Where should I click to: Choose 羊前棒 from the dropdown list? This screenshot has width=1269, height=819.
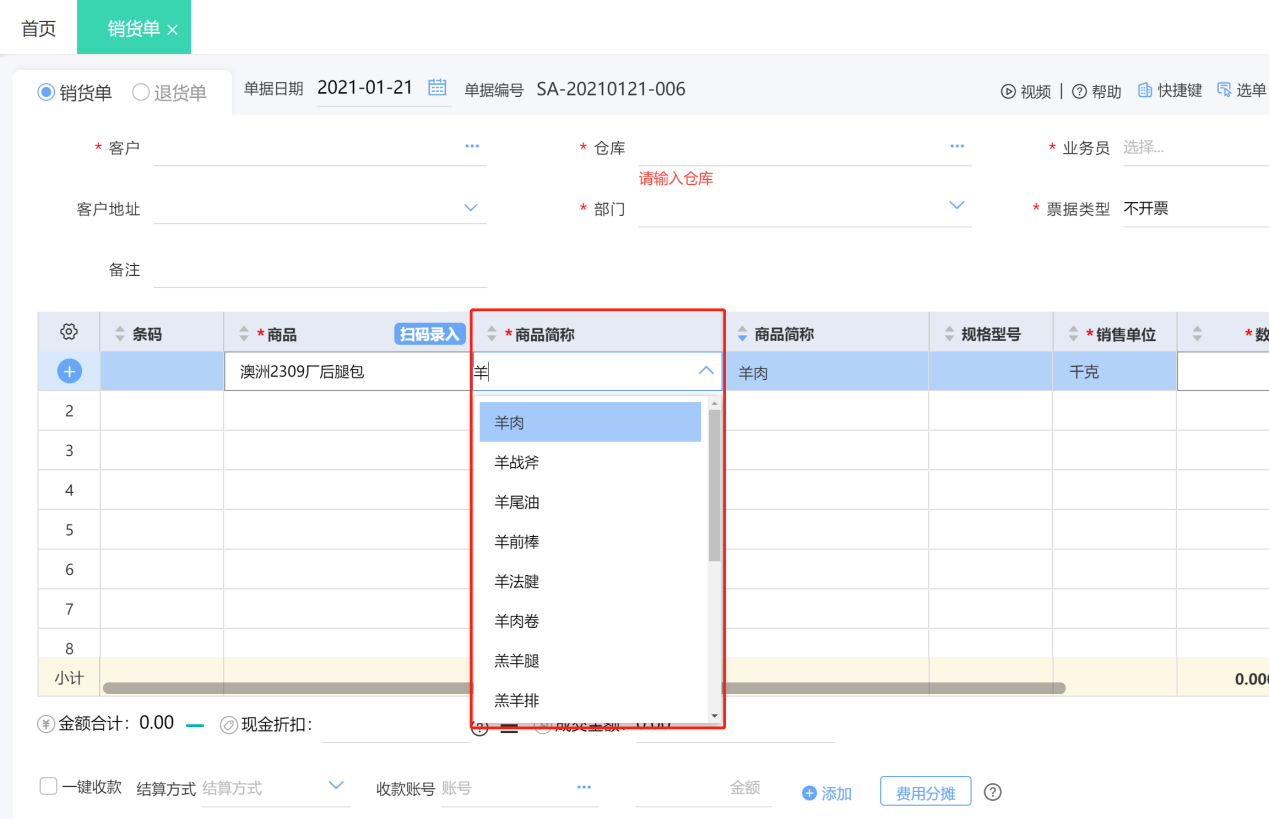[590, 541]
